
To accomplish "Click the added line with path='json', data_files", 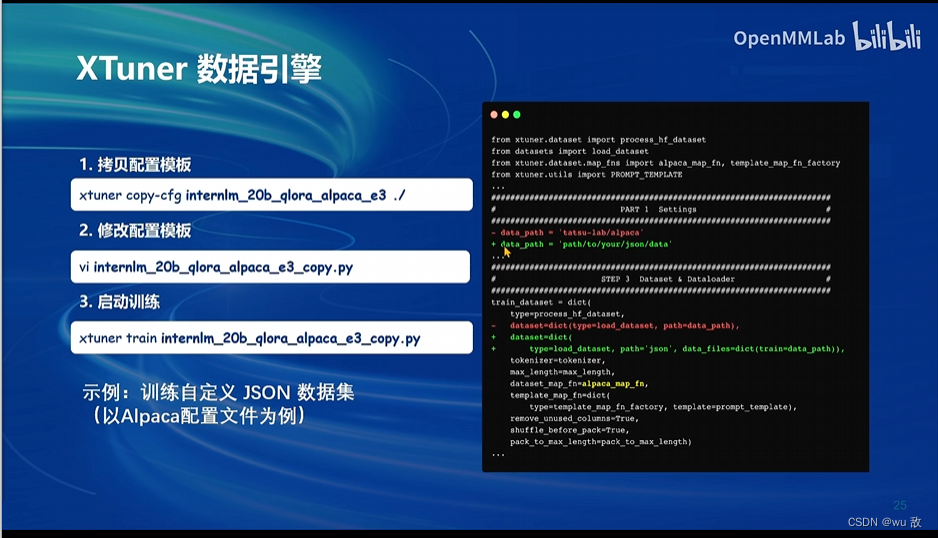I will click(668, 349).
